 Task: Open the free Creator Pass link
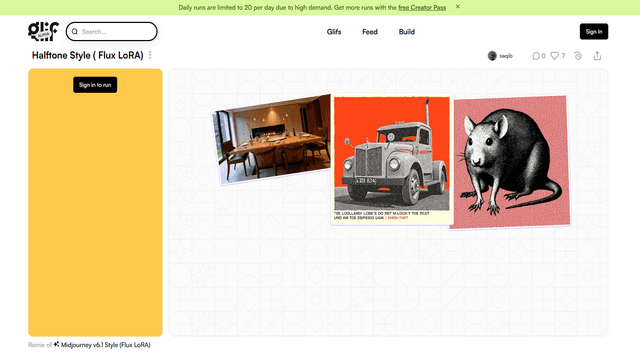tap(422, 7)
